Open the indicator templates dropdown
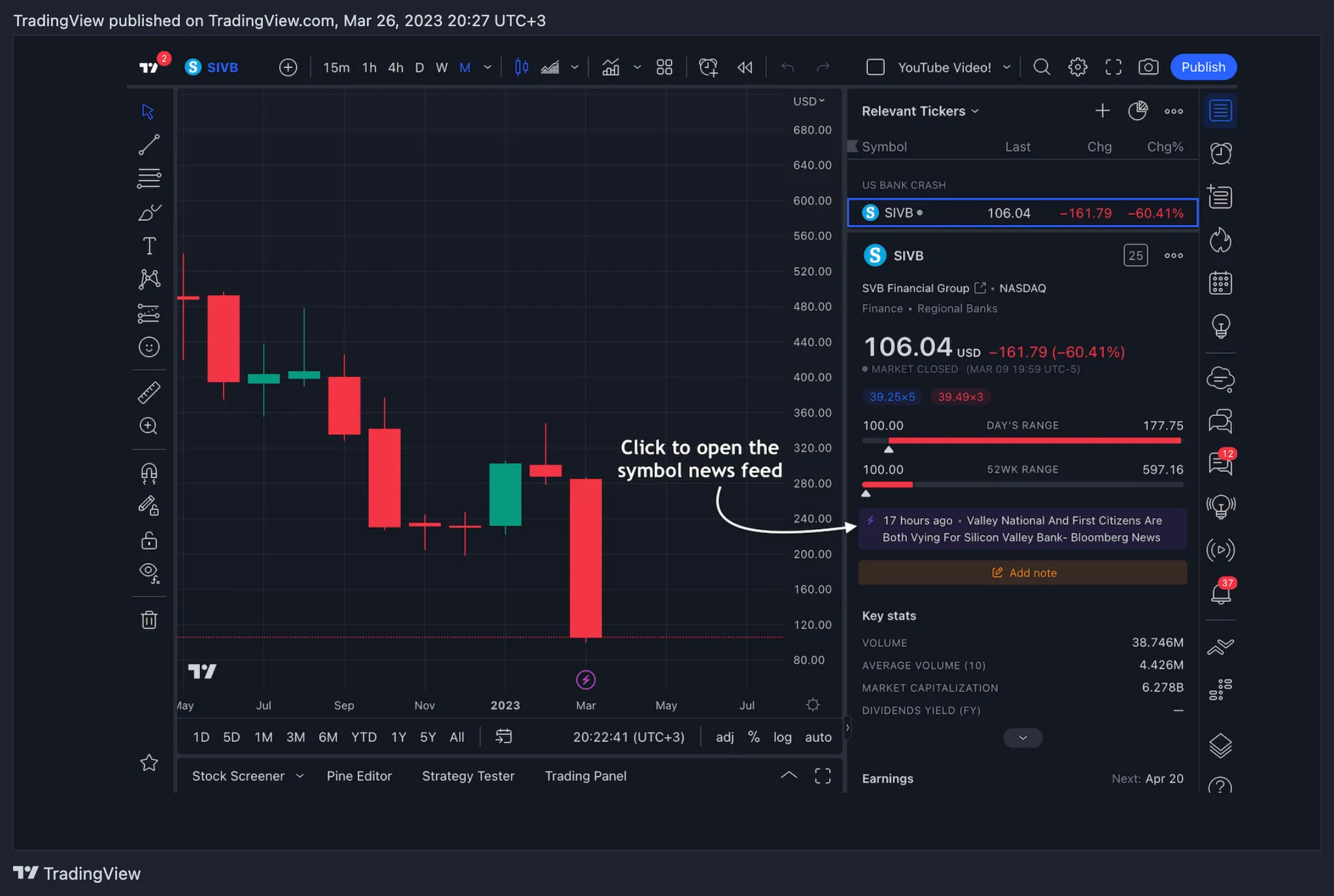This screenshot has height=896, width=1334. [637, 67]
